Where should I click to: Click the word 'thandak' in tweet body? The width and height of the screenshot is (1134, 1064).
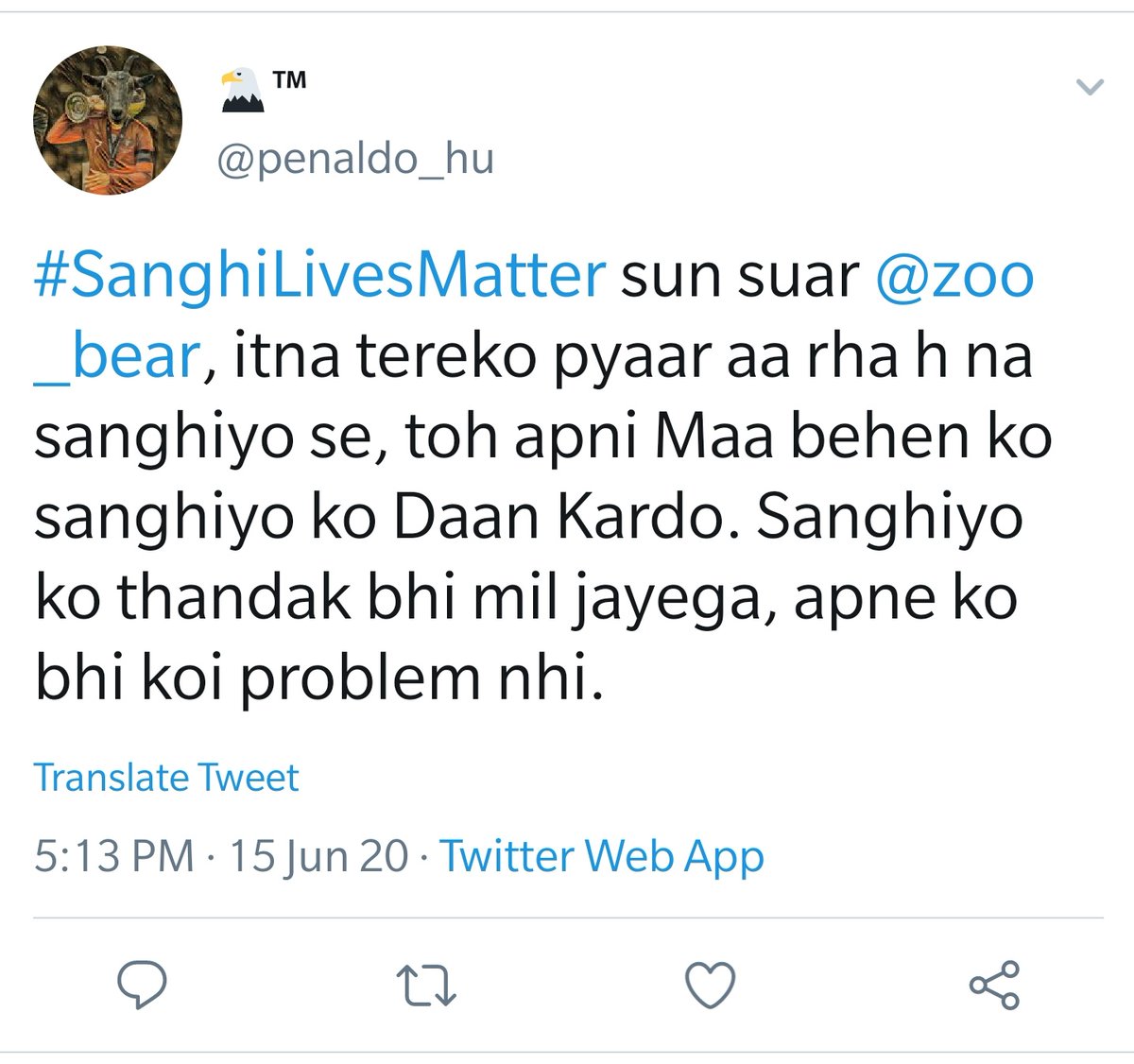coord(233,598)
